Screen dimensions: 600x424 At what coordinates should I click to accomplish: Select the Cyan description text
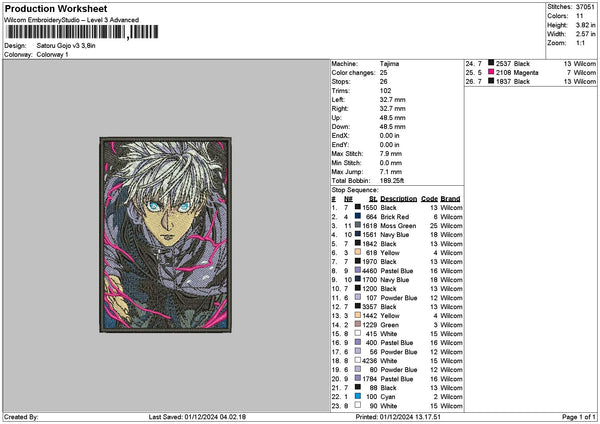388,397
